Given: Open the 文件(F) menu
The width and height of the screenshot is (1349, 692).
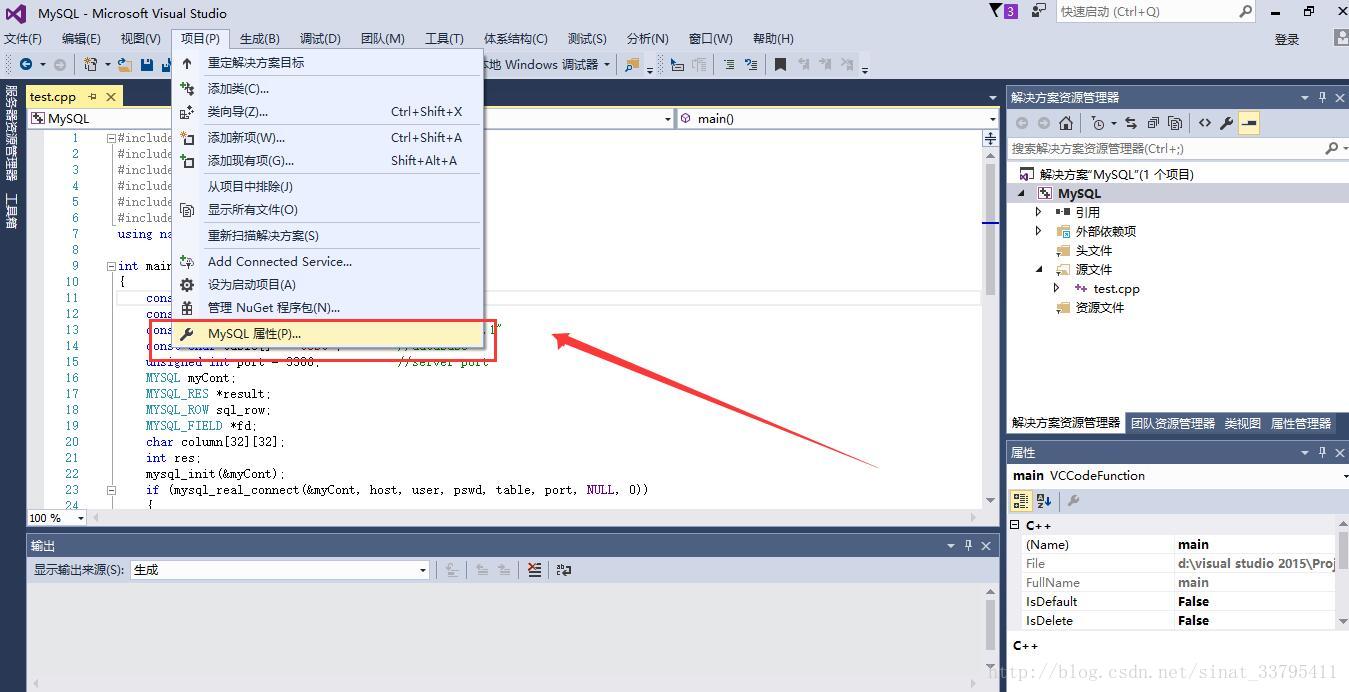Looking at the screenshot, I should tap(22, 39).
